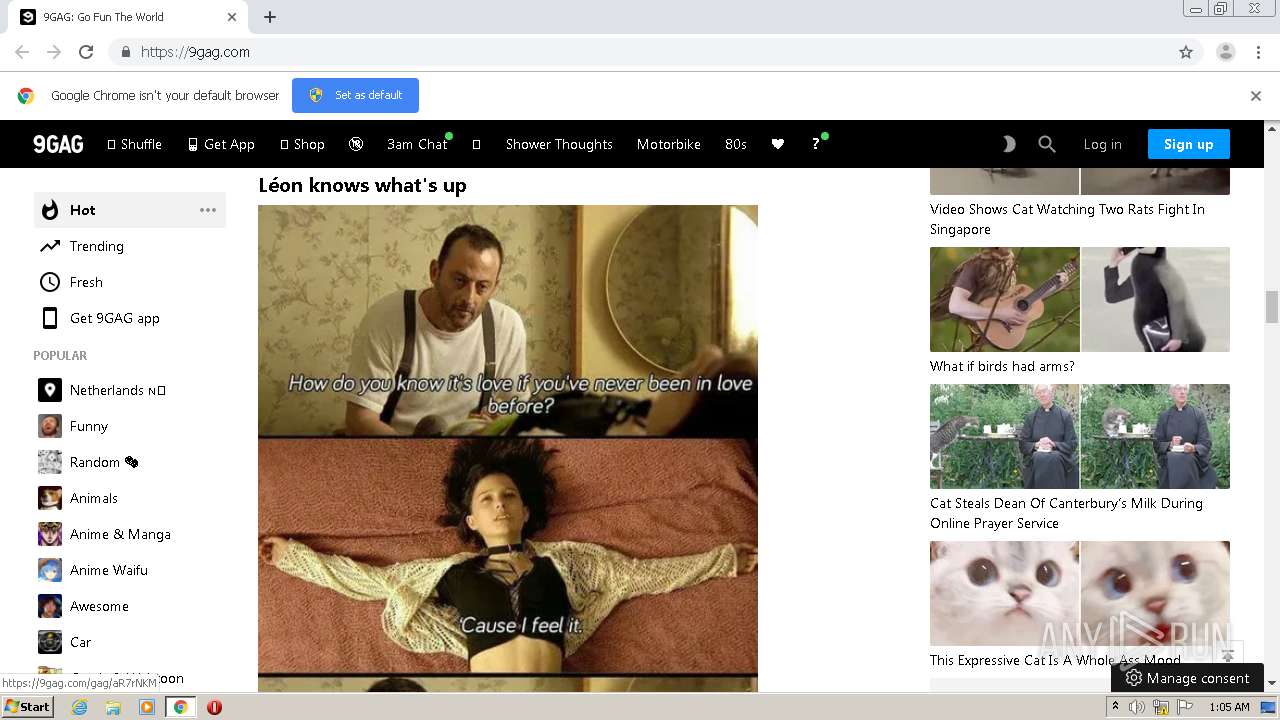Click Dean of Canterbury cat thumbnail
Viewport: 1280px width, 720px height.
point(1080,436)
